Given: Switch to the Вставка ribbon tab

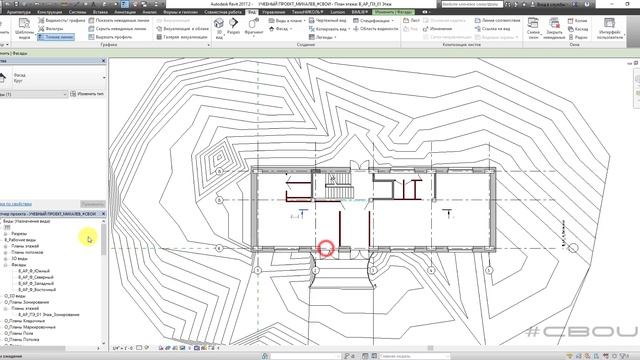Looking at the screenshot, I should point(100,12).
